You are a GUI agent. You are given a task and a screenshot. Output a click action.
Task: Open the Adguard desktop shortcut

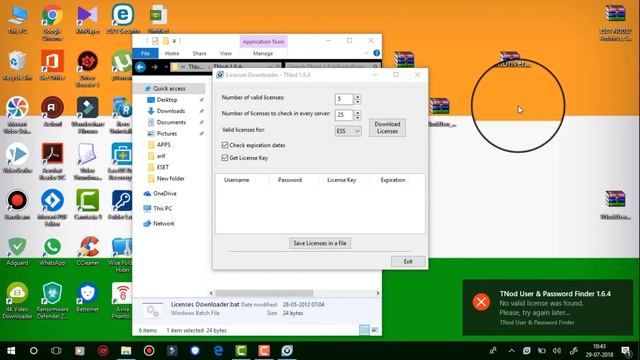[17, 251]
